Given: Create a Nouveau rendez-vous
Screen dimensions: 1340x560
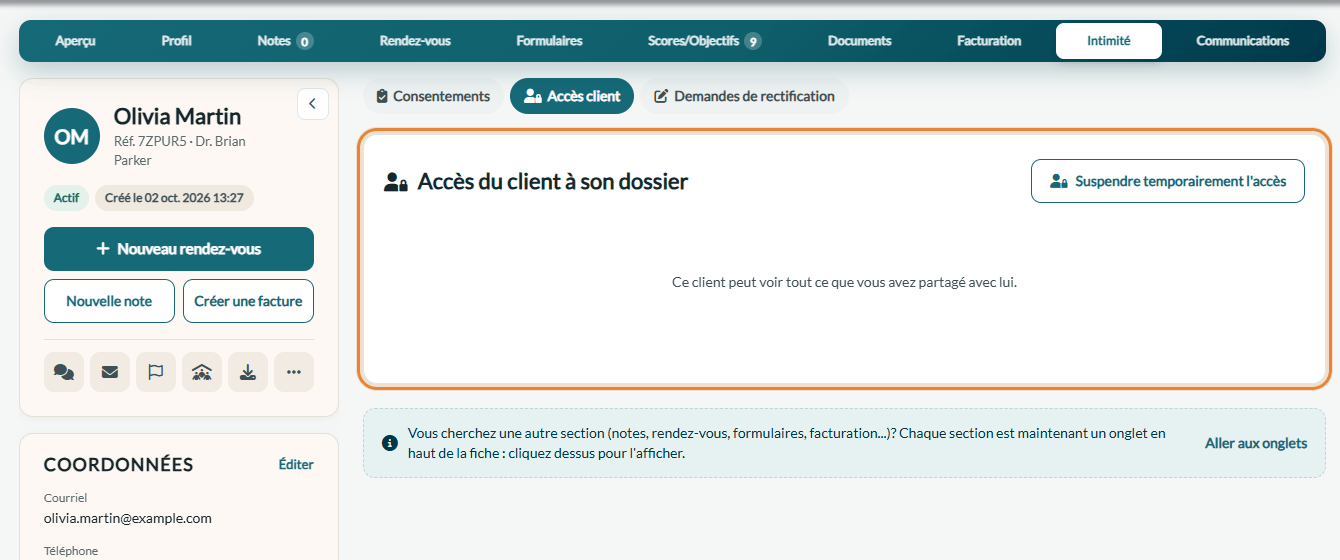Looking at the screenshot, I should tap(179, 249).
